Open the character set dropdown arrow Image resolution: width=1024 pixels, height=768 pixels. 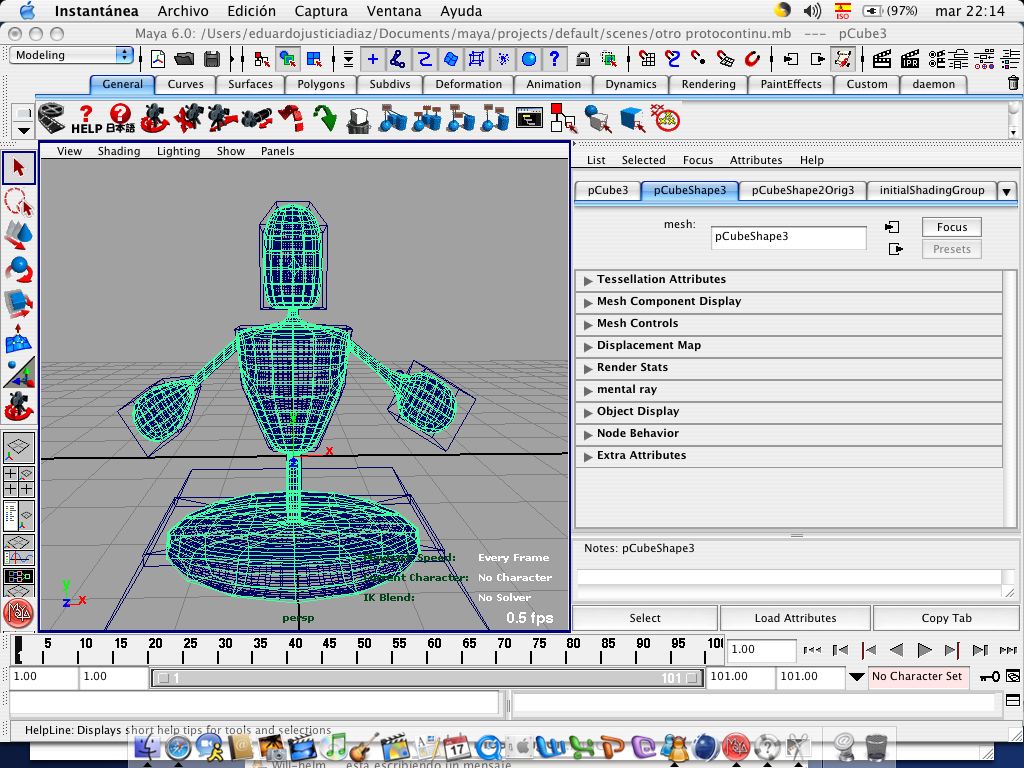(x=856, y=677)
